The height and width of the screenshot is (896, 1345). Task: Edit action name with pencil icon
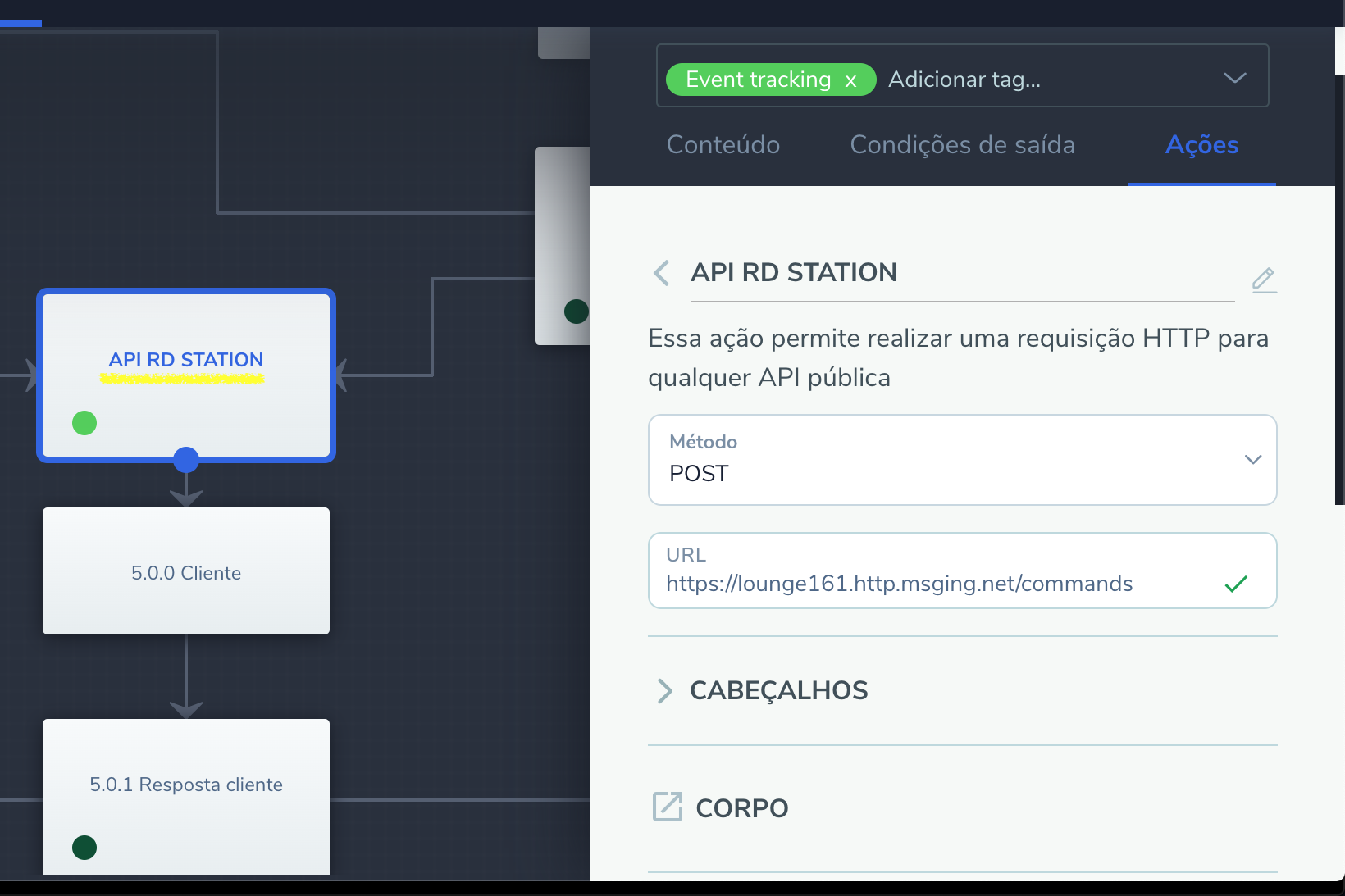[x=1264, y=280]
